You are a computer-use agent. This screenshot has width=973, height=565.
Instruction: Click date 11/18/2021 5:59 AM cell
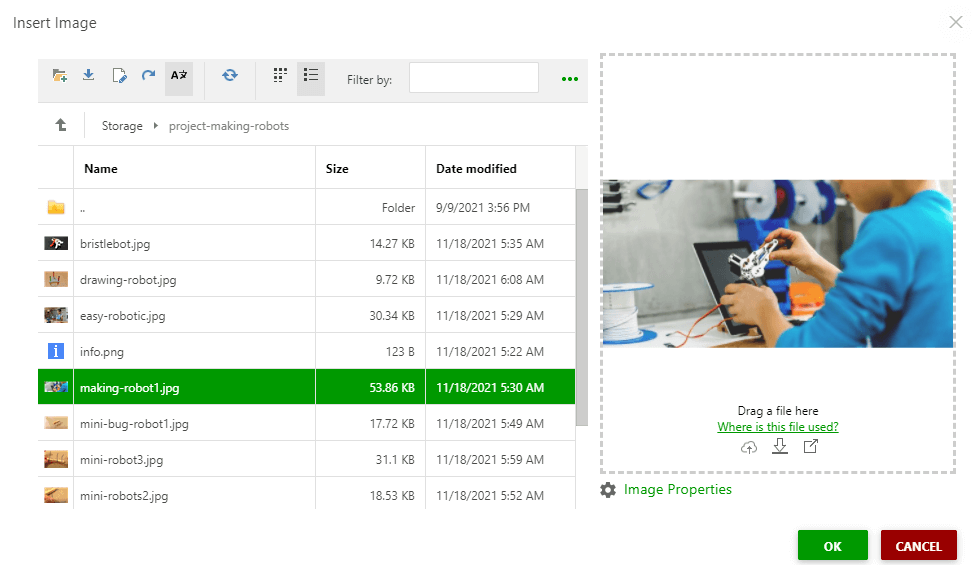tap(500, 459)
